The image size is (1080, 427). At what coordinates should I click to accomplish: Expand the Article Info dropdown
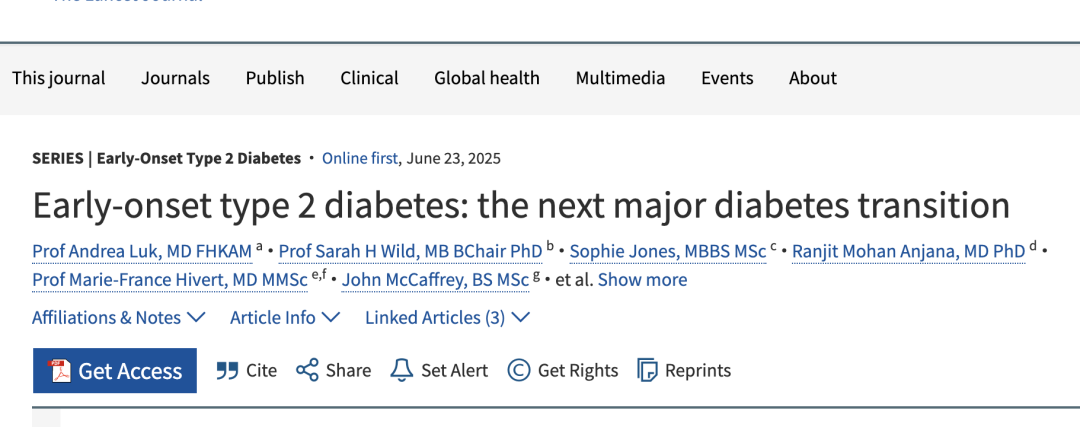click(285, 317)
